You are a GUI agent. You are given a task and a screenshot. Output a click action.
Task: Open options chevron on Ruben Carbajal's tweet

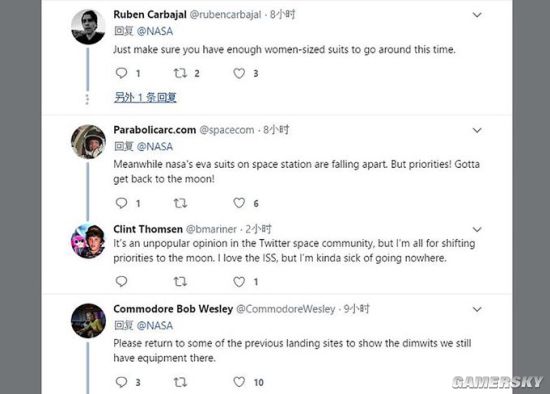477,15
